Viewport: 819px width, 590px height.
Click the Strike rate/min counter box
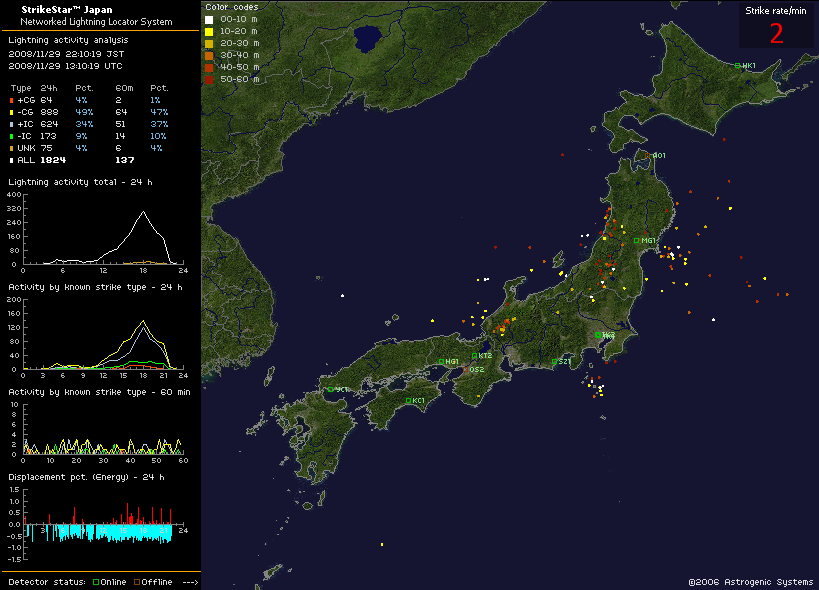point(776,25)
